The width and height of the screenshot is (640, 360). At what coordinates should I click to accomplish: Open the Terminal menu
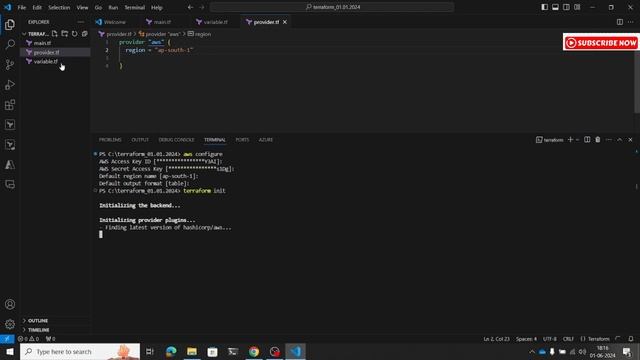tap(135, 7)
